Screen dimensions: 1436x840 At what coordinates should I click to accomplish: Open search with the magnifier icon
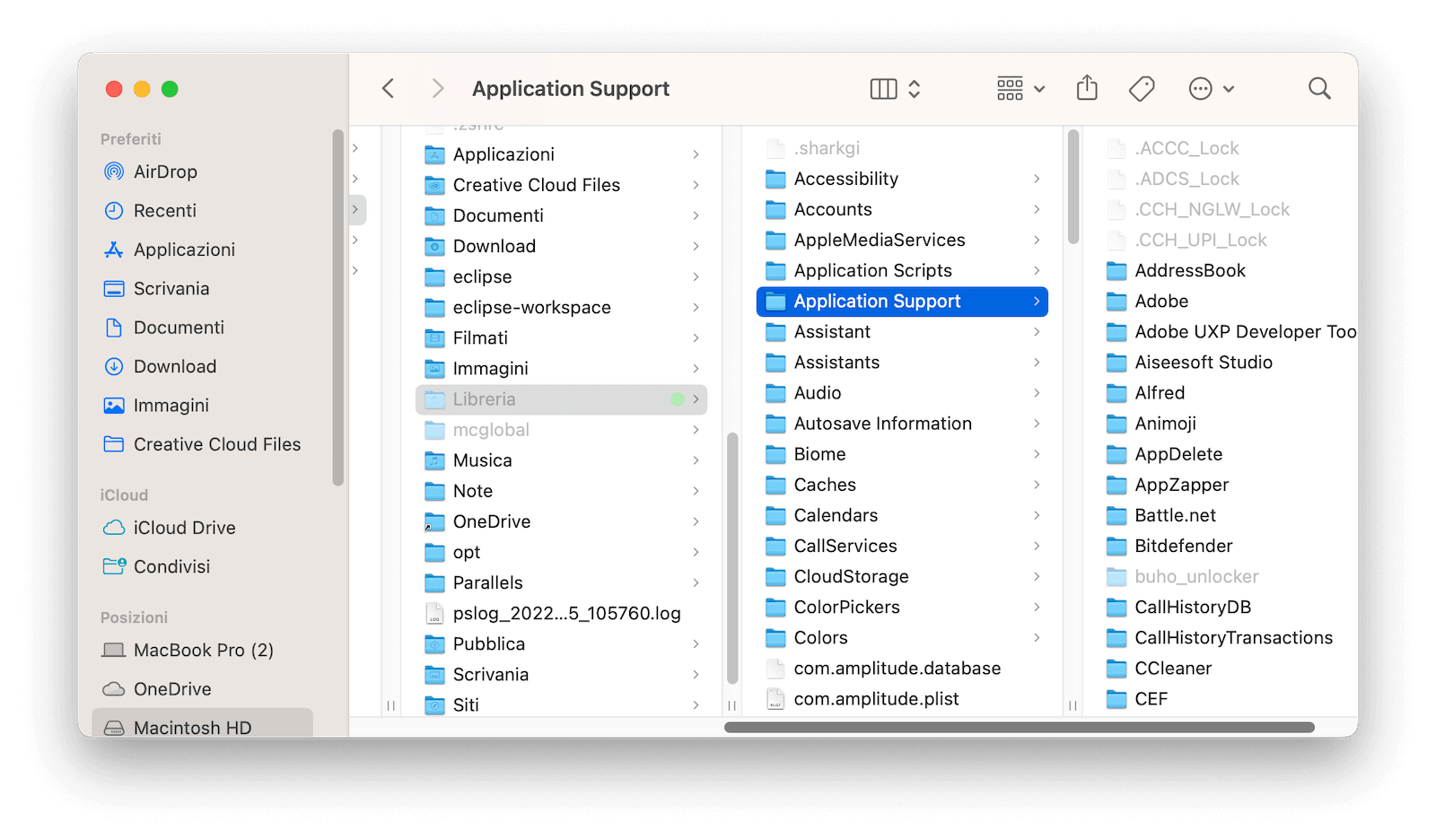(x=1319, y=88)
